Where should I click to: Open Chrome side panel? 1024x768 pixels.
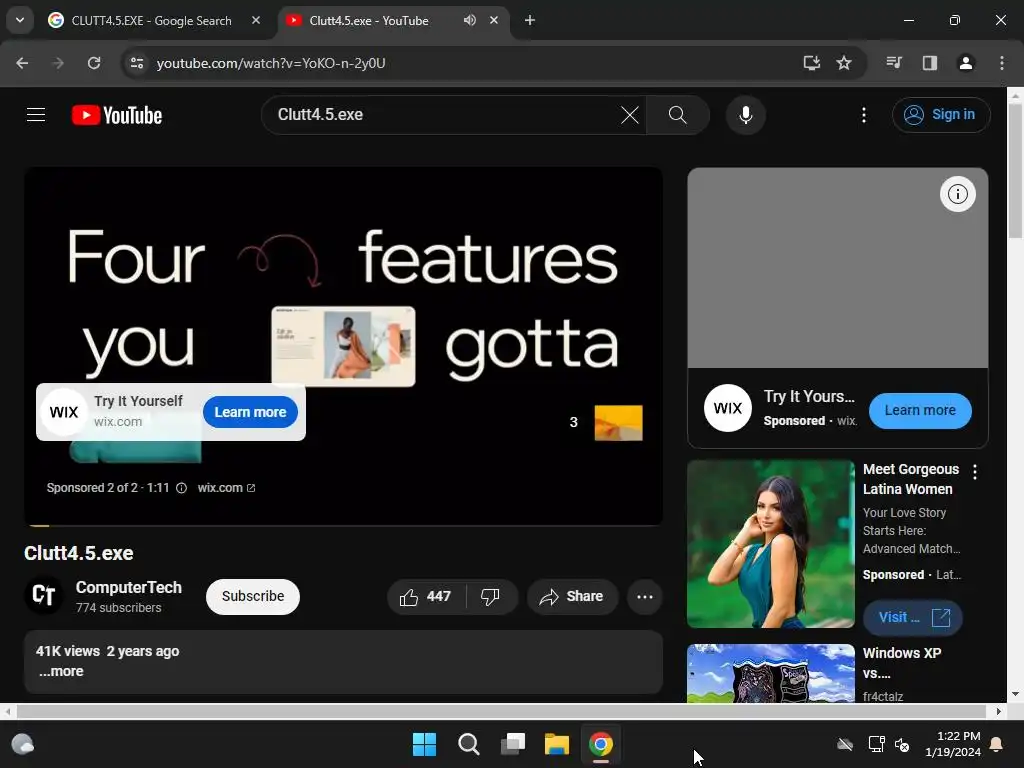[x=930, y=63]
